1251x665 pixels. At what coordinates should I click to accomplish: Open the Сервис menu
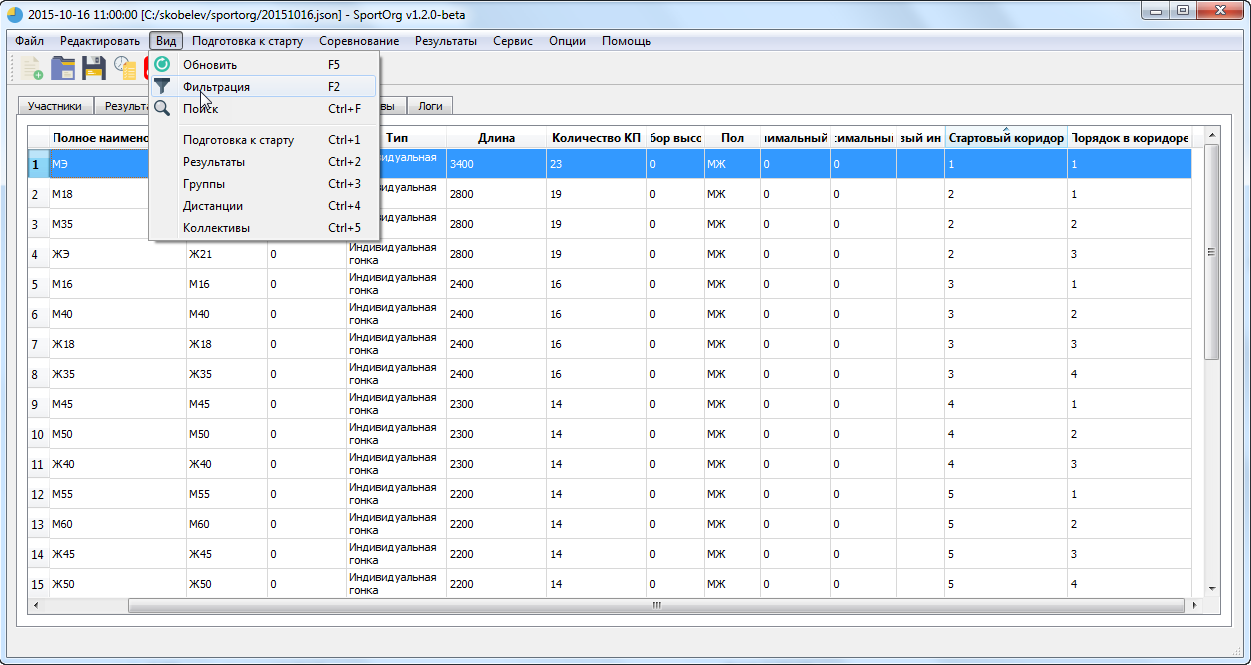(513, 41)
